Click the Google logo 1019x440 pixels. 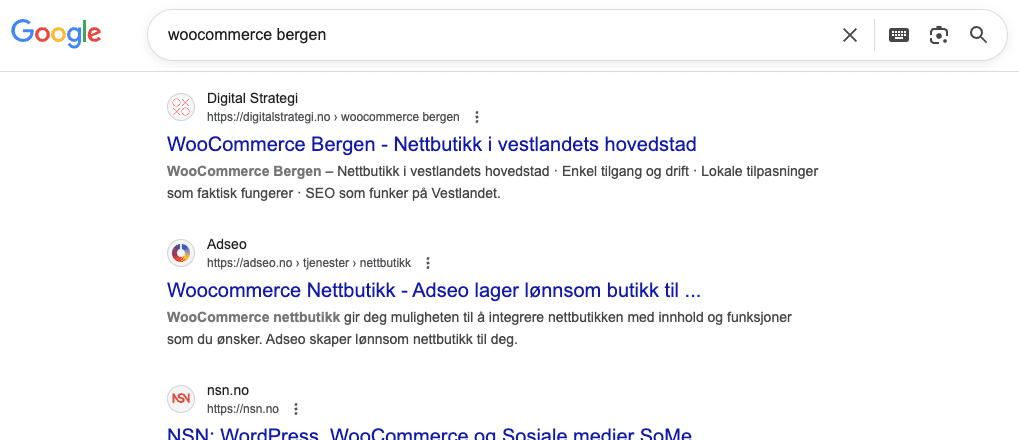[56, 34]
